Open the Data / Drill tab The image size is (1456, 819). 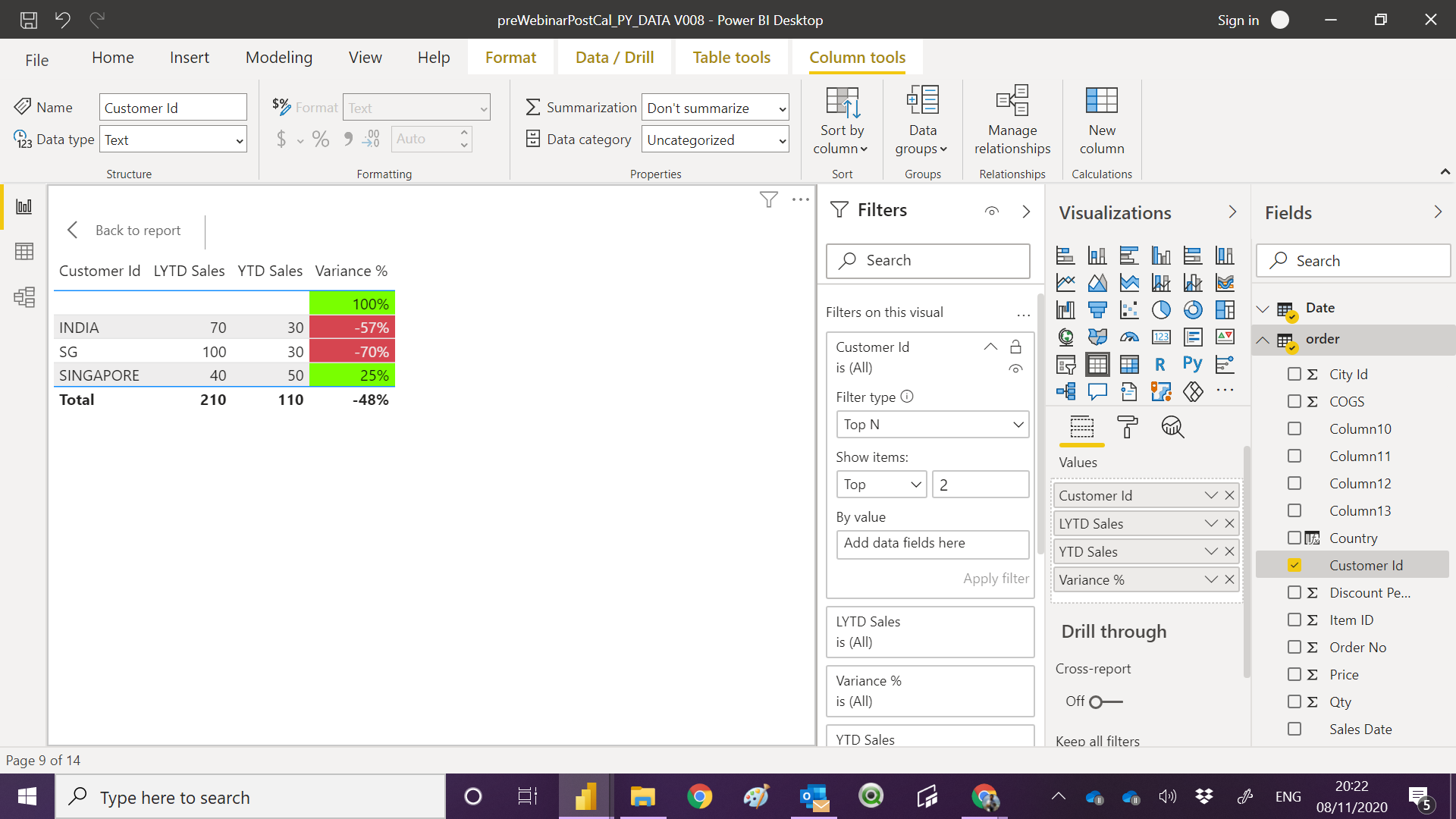tap(614, 58)
